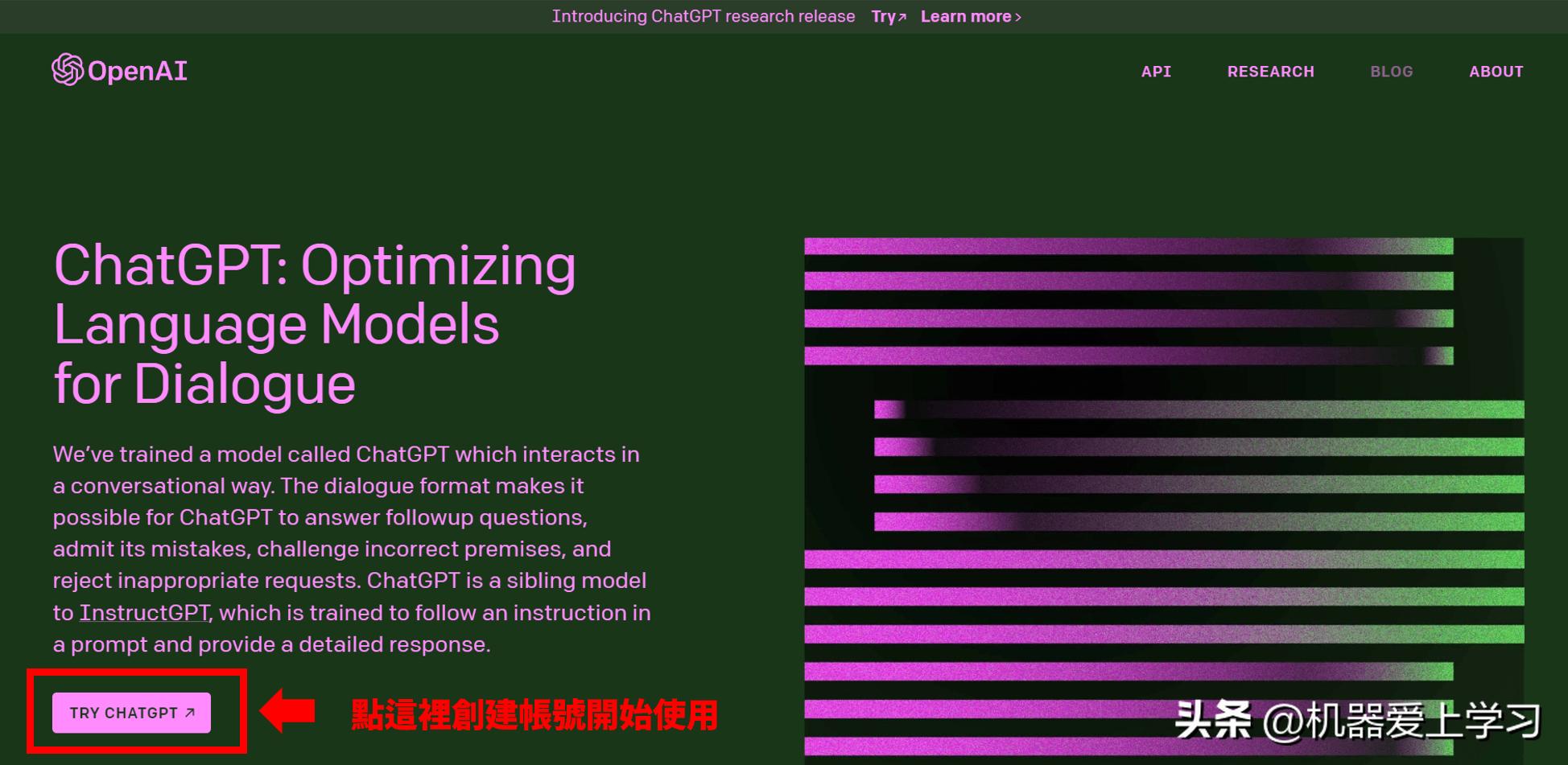The width and height of the screenshot is (1568, 765).
Task: Click the TRY CHATGPT button
Action: [x=131, y=713]
